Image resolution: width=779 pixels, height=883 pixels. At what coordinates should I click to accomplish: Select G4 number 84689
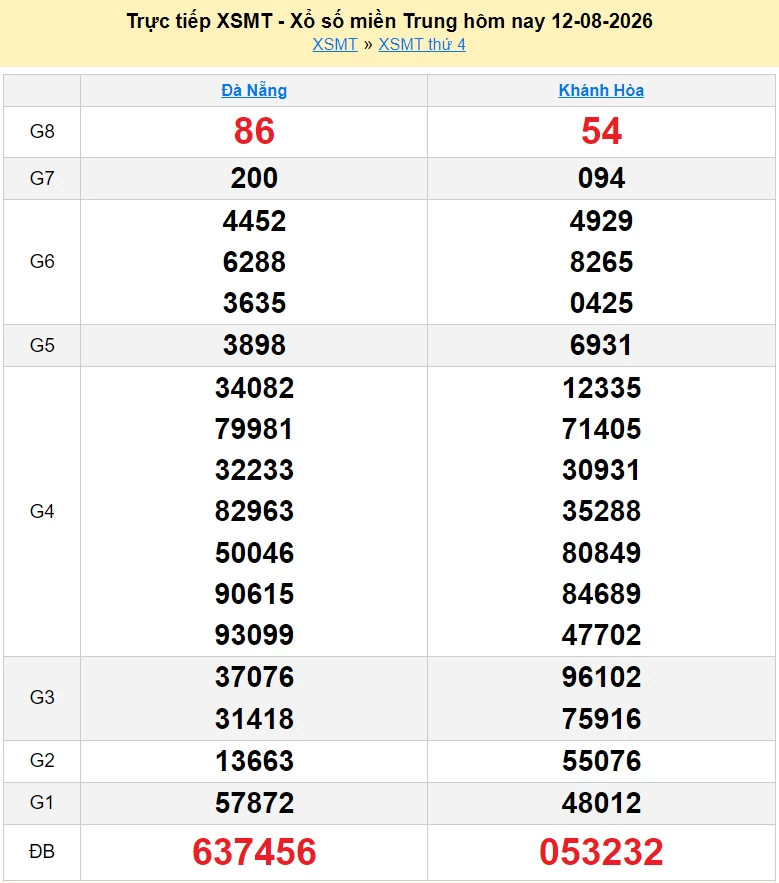coord(601,594)
